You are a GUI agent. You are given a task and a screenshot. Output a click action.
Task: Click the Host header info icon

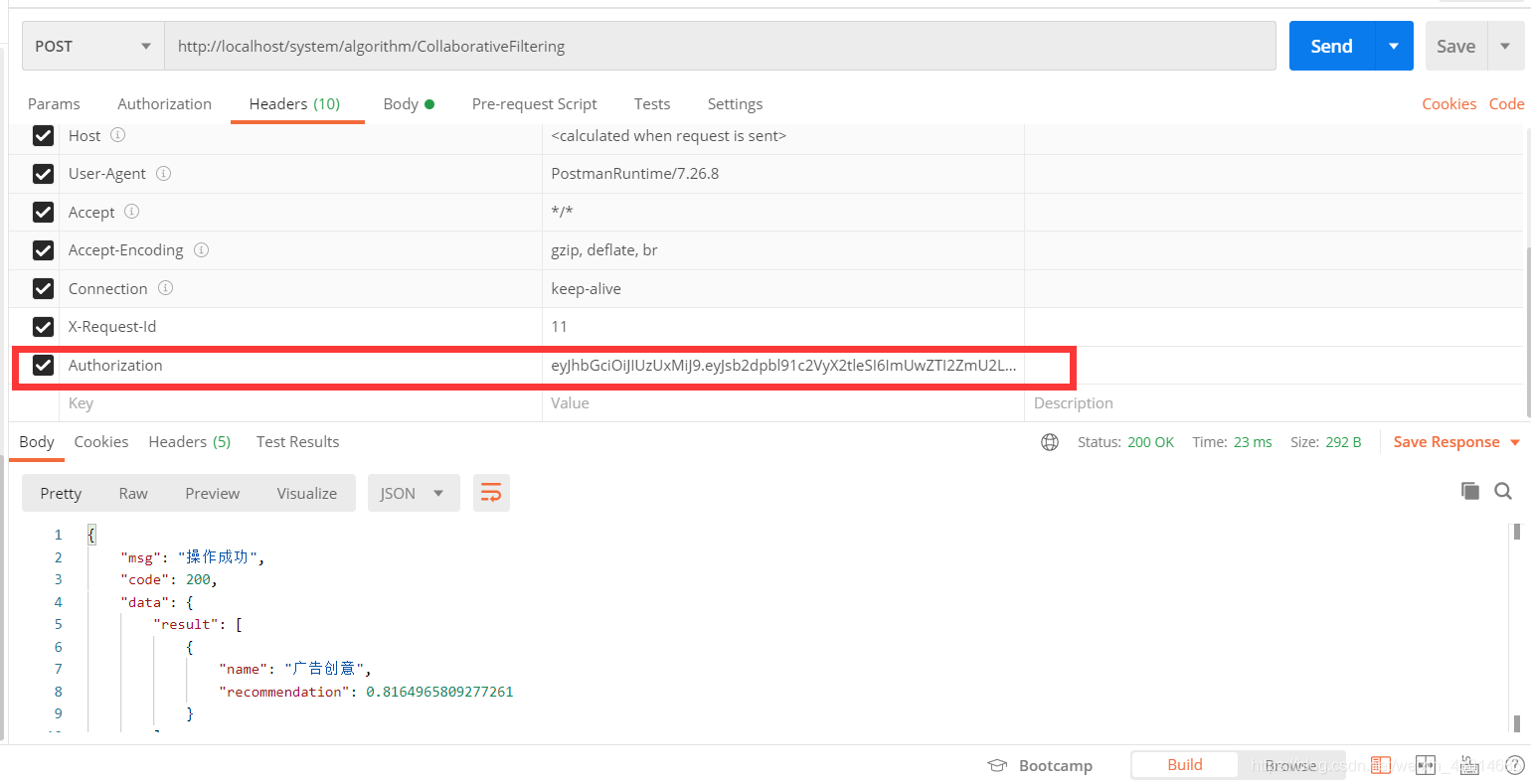coord(117,135)
